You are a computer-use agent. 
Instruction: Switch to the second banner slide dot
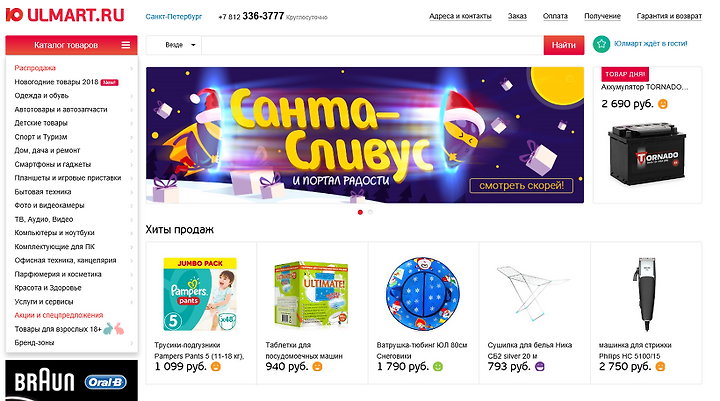coord(370,212)
